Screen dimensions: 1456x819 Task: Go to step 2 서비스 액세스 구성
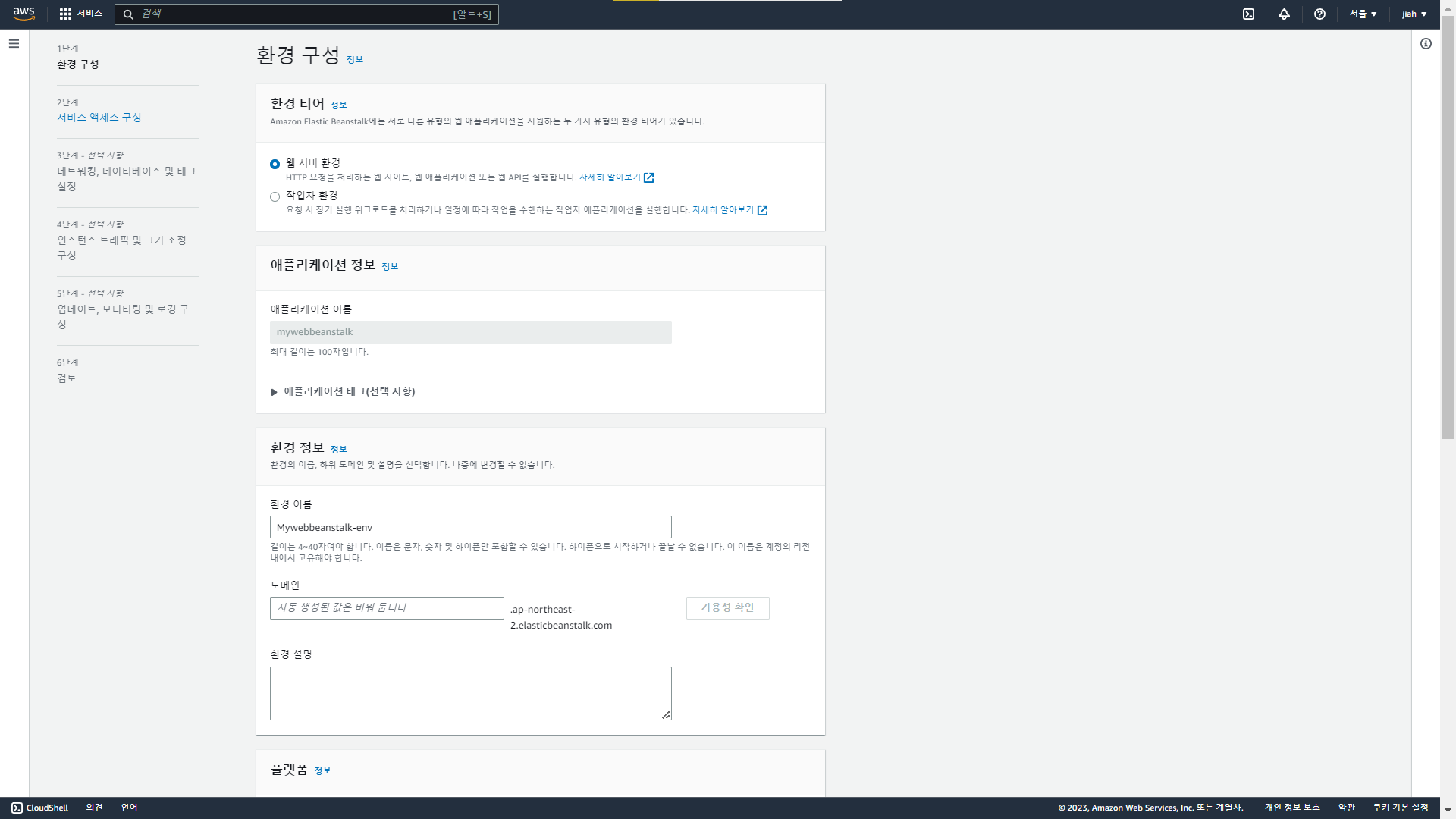pos(99,118)
